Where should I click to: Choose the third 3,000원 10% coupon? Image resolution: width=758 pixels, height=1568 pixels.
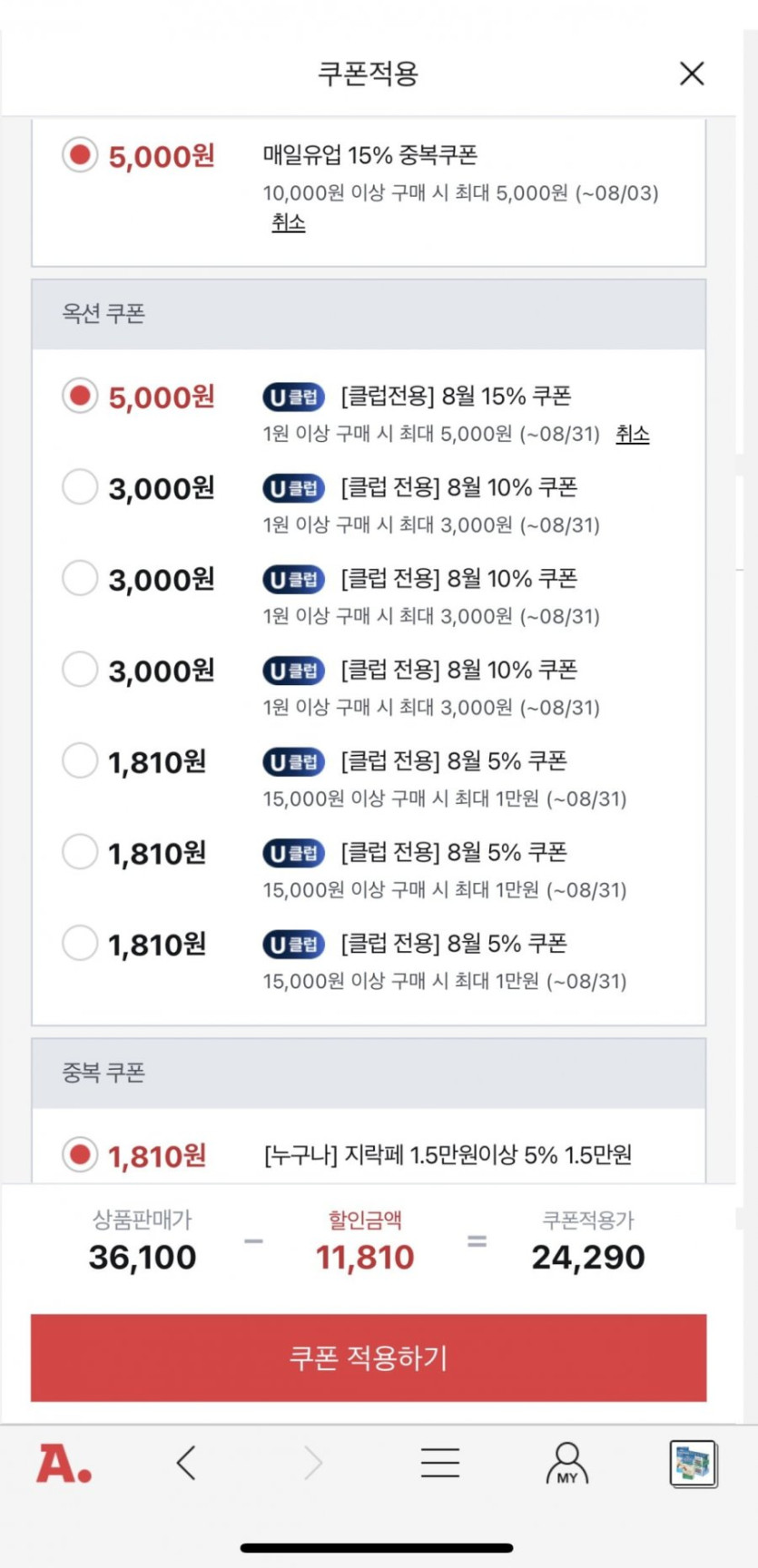[80, 670]
